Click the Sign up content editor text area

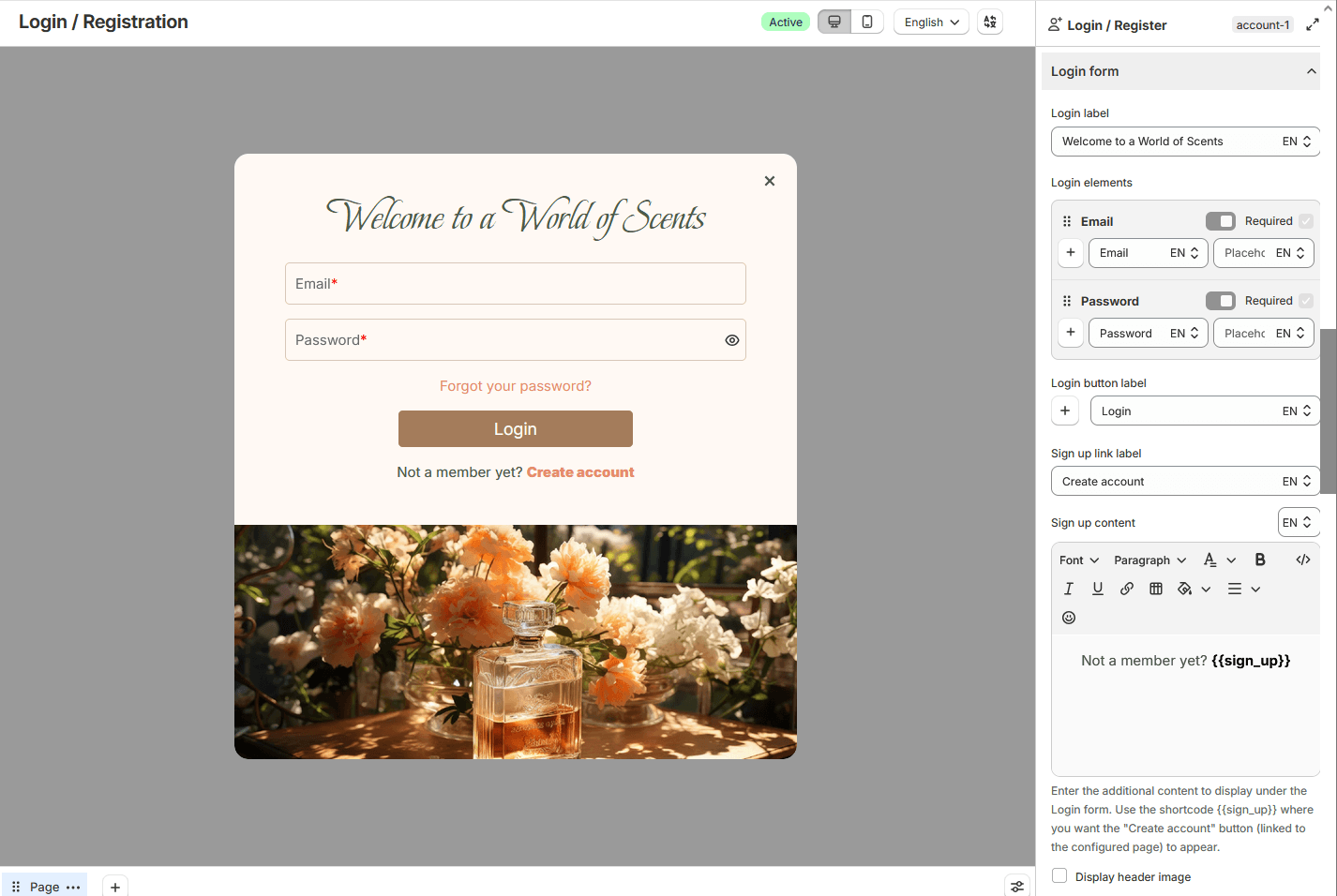[1185, 704]
